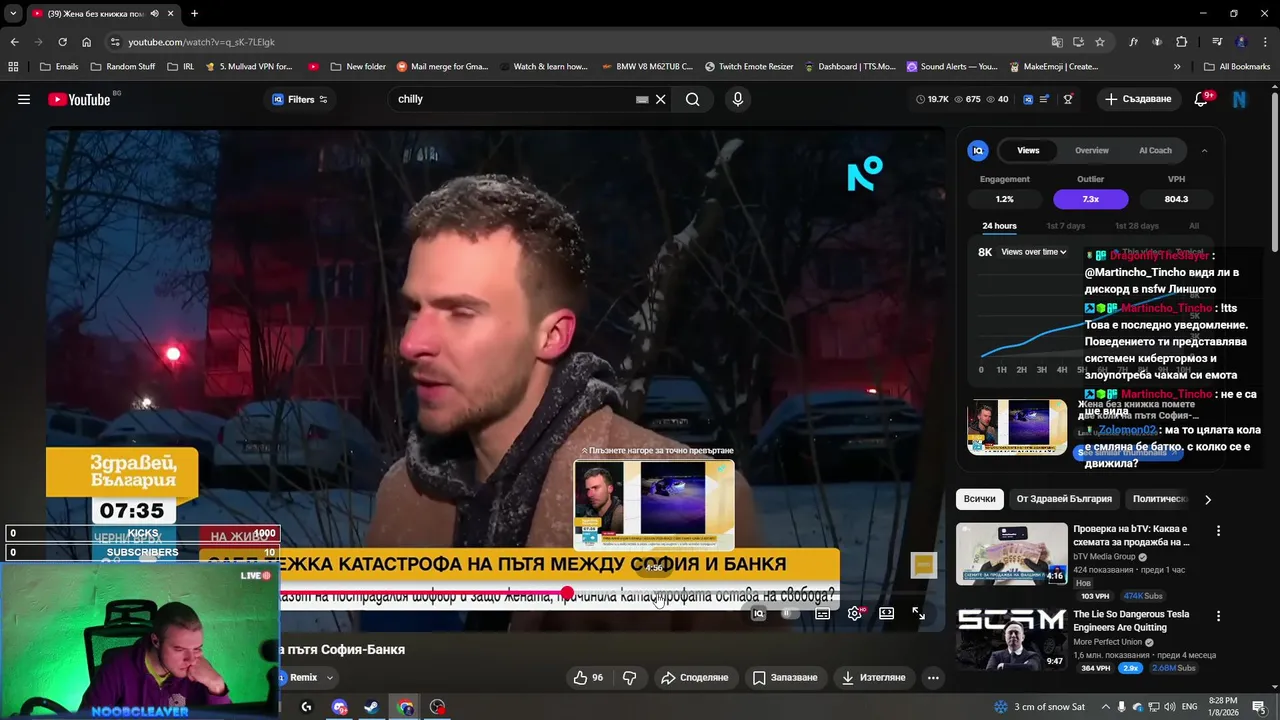Open options menu for Tesla Engineers video
This screenshot has width=1280, height=720.
click(x=1218, y=616)
